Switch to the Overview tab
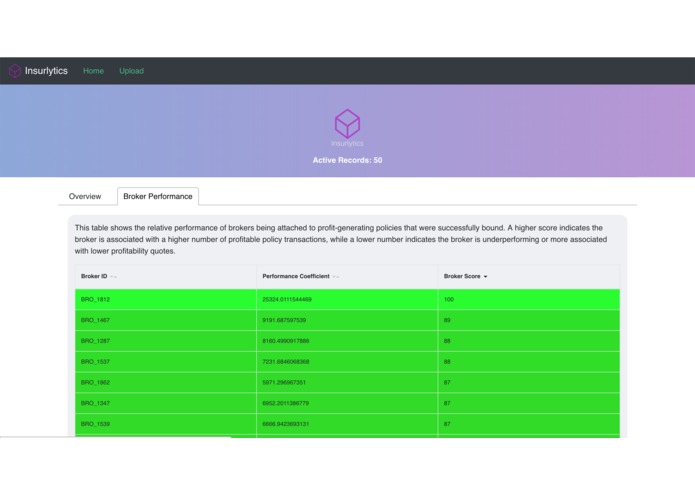The image size is (695, 494). [x=85, y=196]
